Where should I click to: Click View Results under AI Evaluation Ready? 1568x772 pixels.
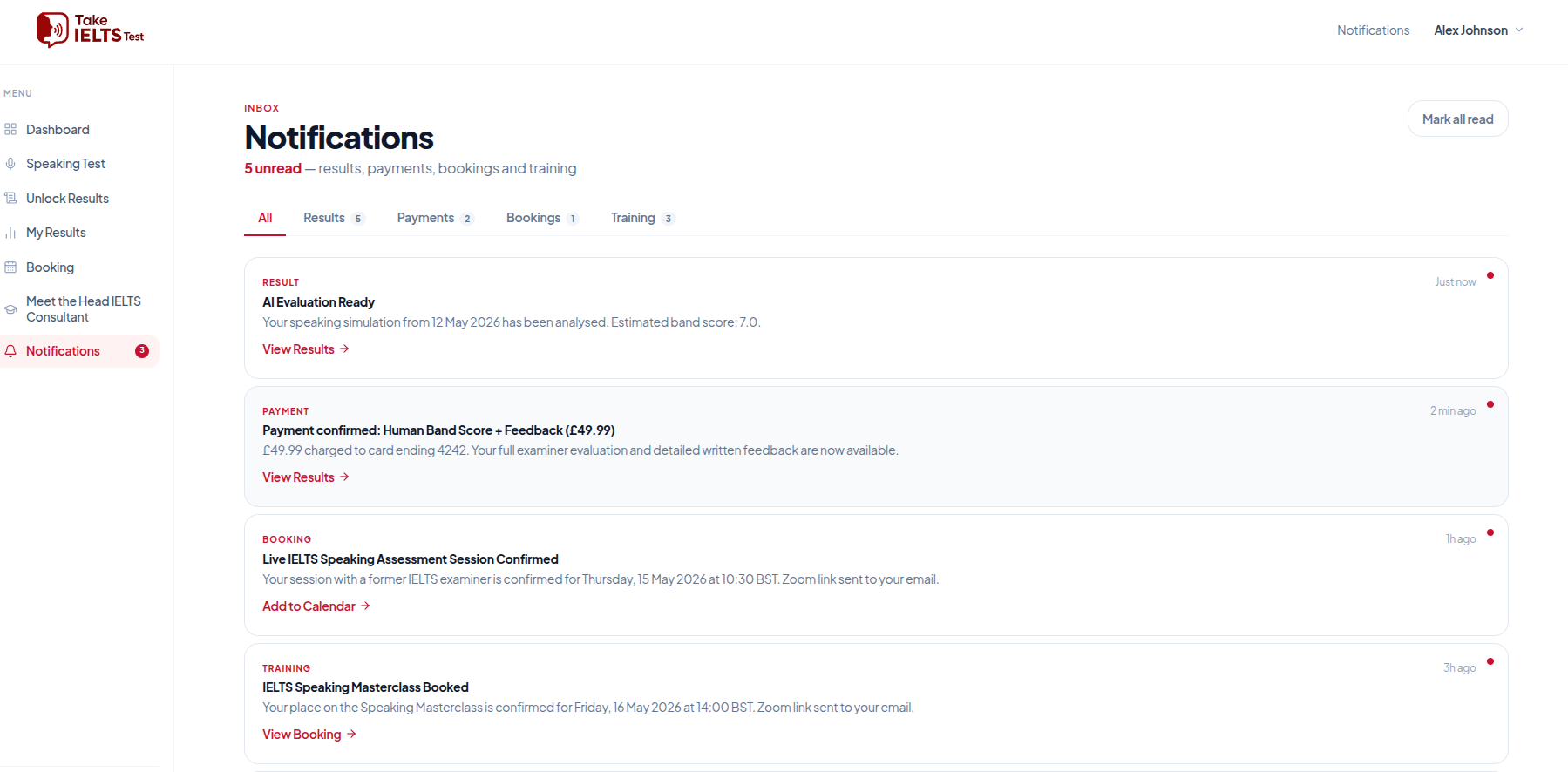pos(306,349)
